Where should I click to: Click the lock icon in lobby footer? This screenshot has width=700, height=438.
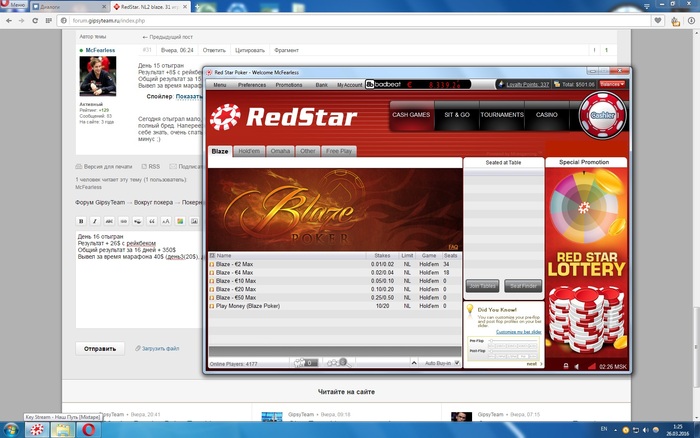566,366
